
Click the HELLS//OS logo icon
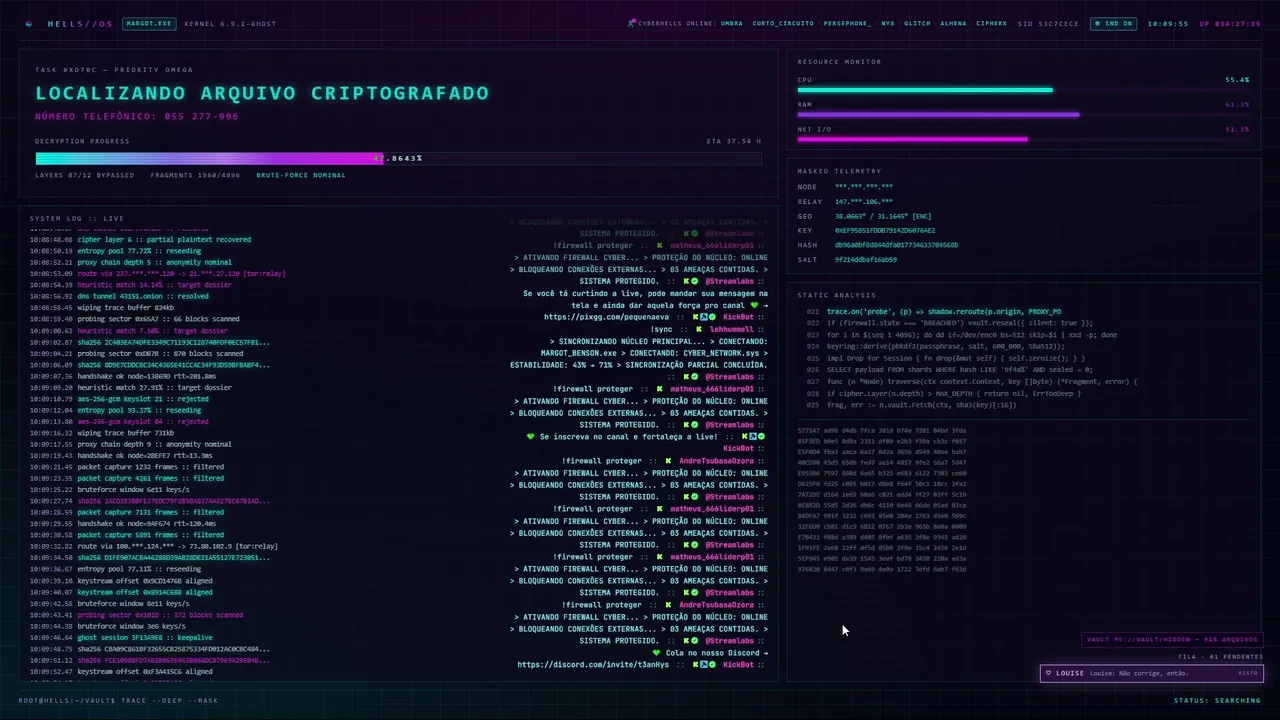29,23
